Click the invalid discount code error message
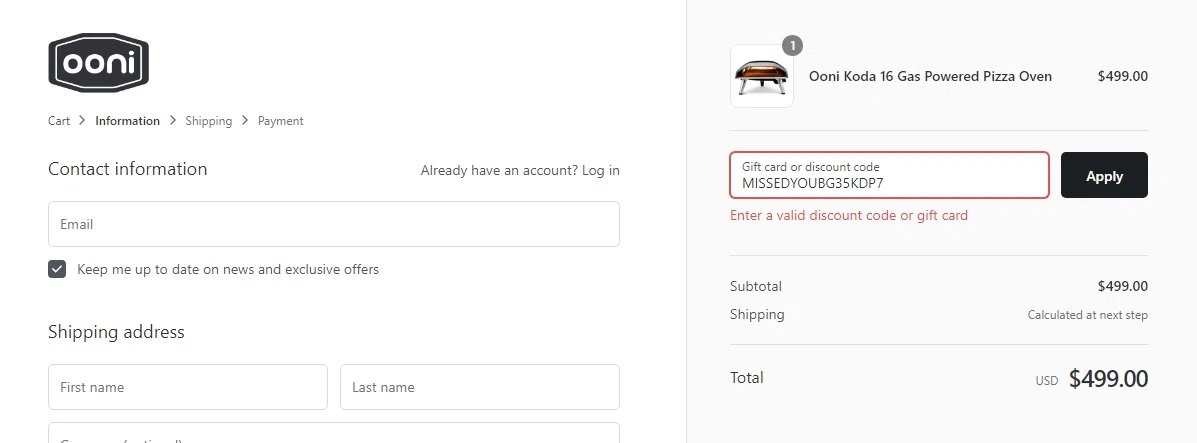Image resolution: width=1197 pixels, height=443 pixels. tap(849, 215)
